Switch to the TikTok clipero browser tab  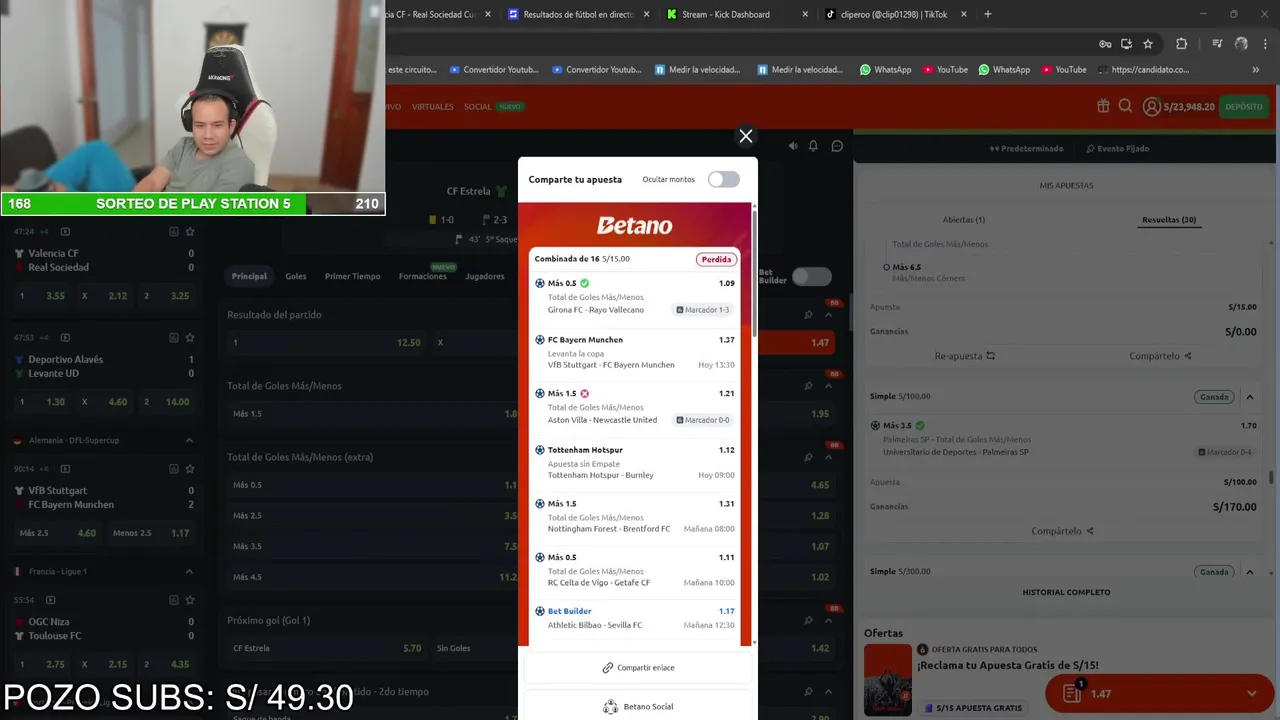[x=895, y=14]
